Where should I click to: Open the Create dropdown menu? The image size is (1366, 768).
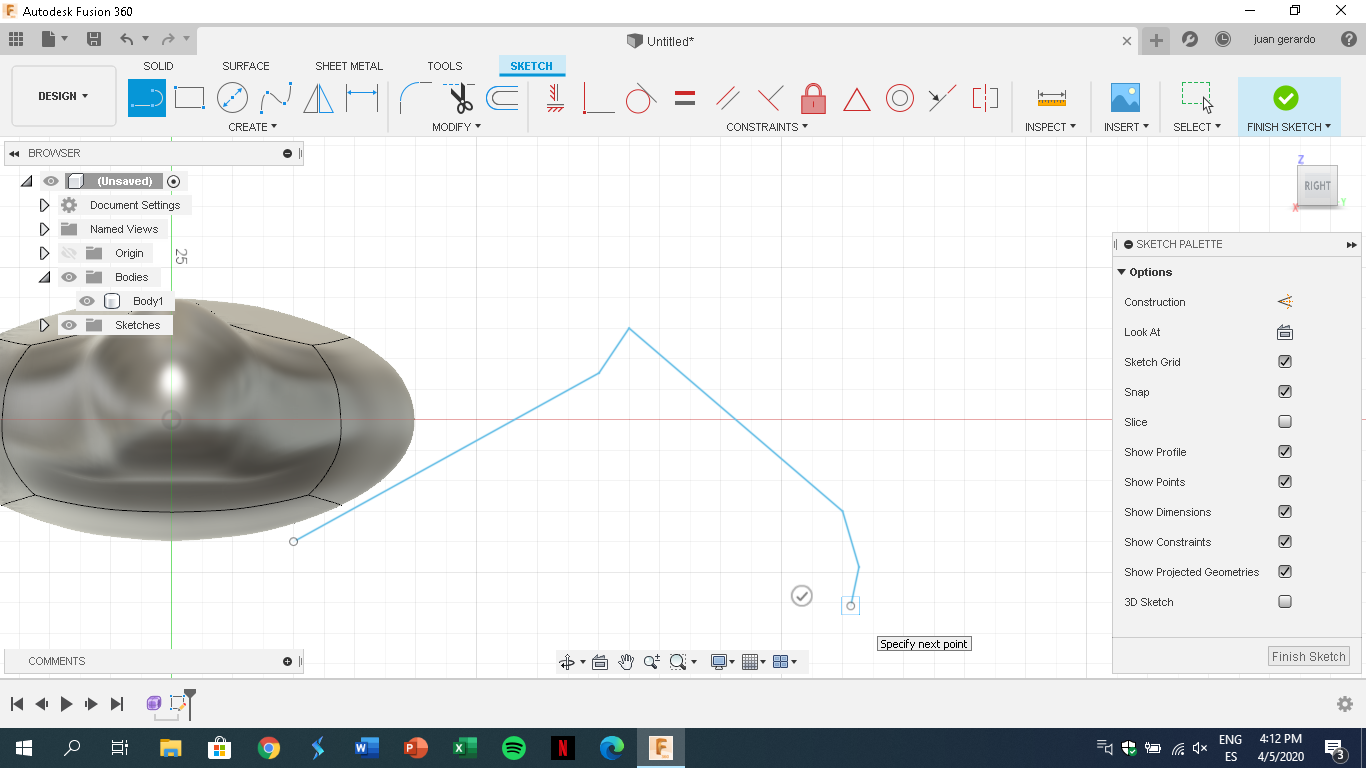(x=252, y=127)
